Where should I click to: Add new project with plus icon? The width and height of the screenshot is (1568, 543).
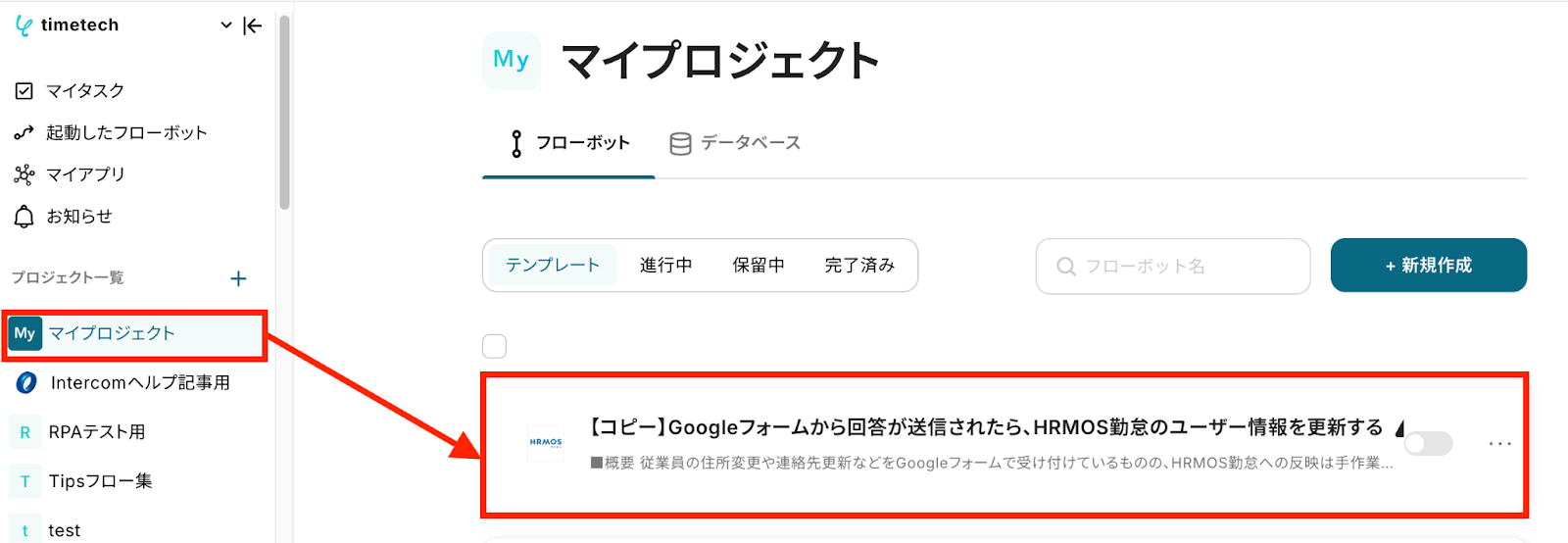(238, 279)
